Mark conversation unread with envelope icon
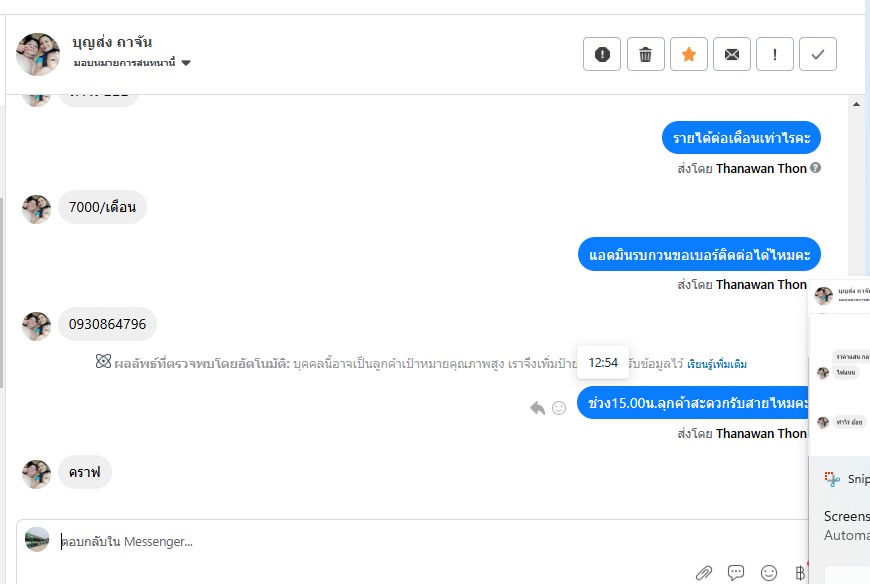Image resolution: width=870 pixels, height=584 pixels. click(x=732, y=55)
